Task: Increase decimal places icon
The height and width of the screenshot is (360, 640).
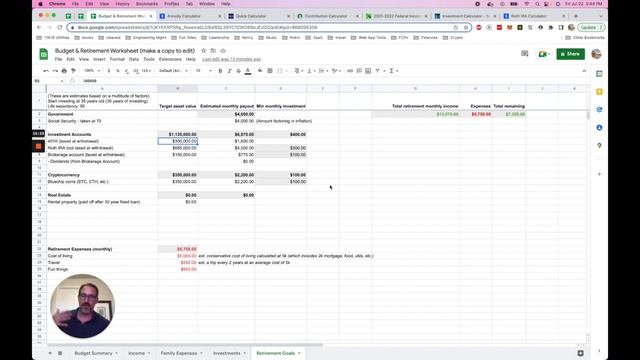Action: [136, 71]
